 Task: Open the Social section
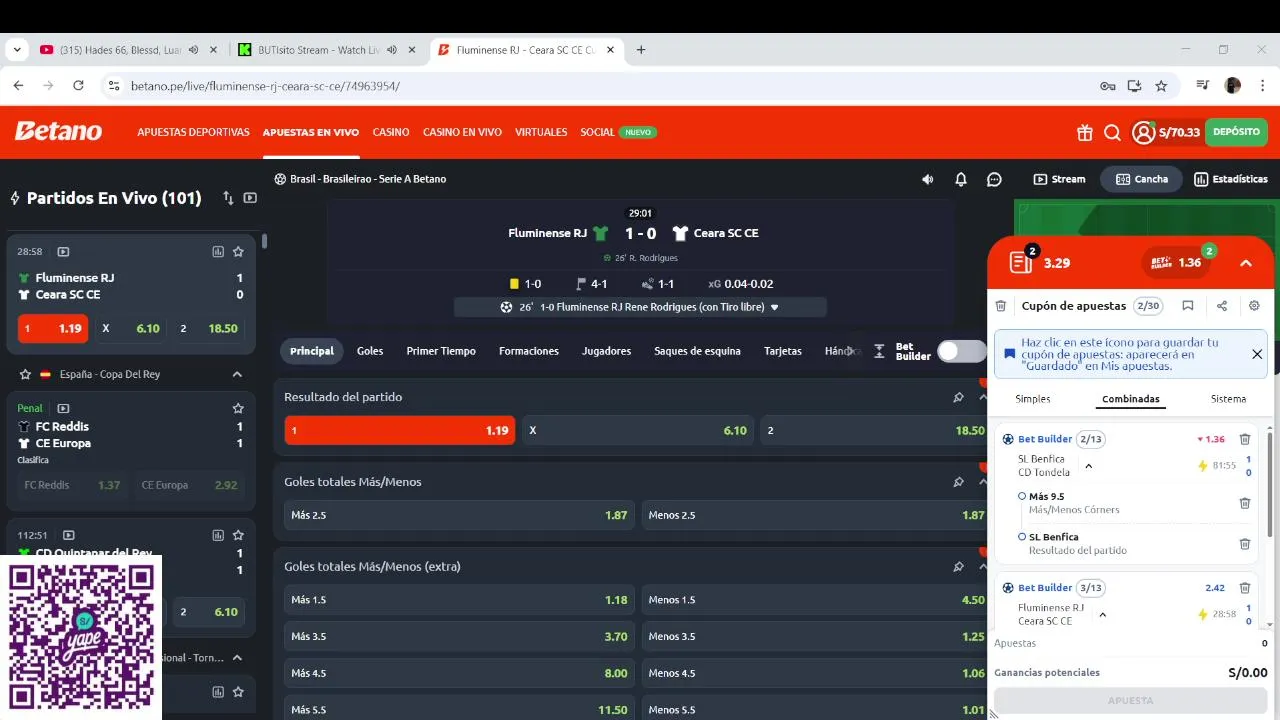(x=597, y=132)
